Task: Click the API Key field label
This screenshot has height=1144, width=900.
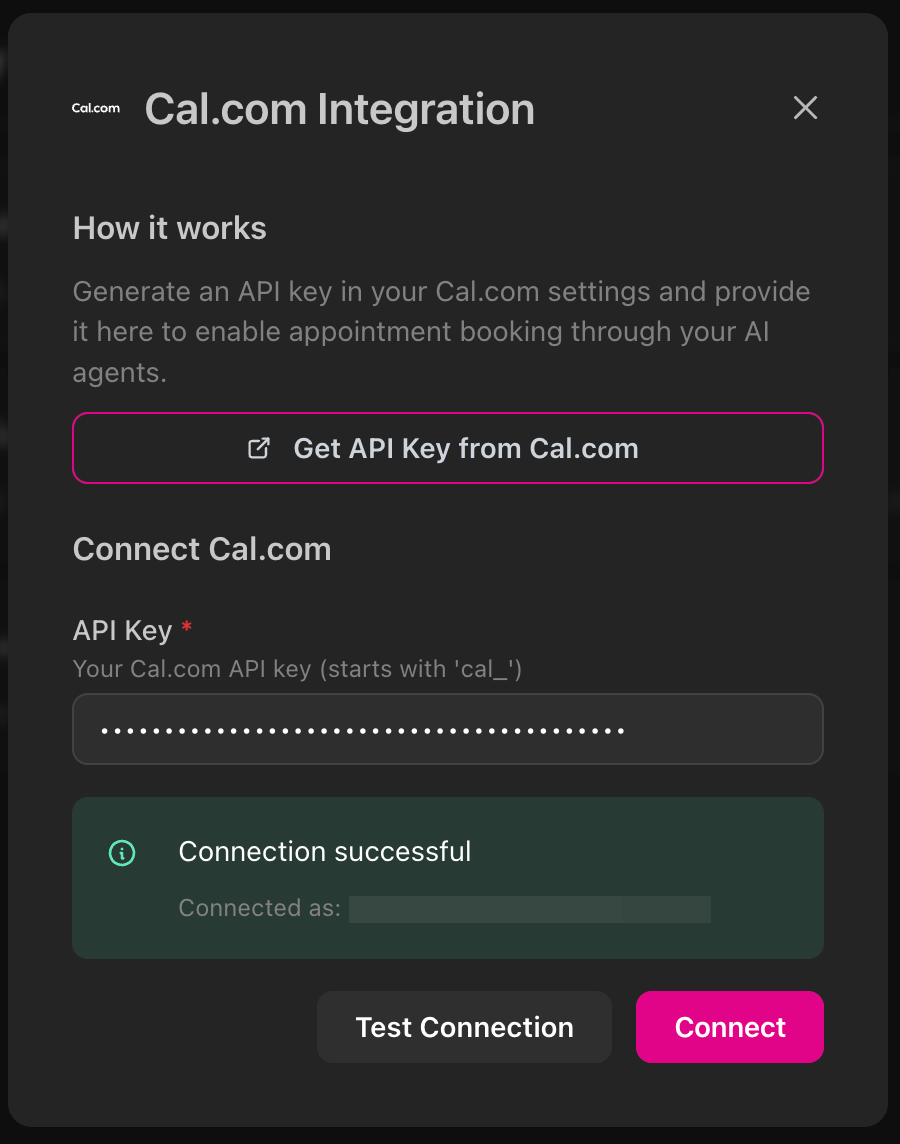Action: (x=121, y=630)
